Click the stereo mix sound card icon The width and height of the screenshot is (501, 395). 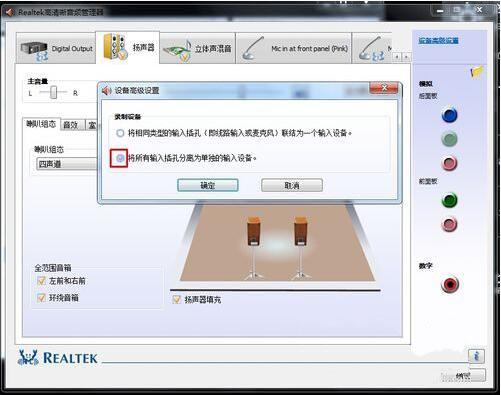click(x=178, y=51)
